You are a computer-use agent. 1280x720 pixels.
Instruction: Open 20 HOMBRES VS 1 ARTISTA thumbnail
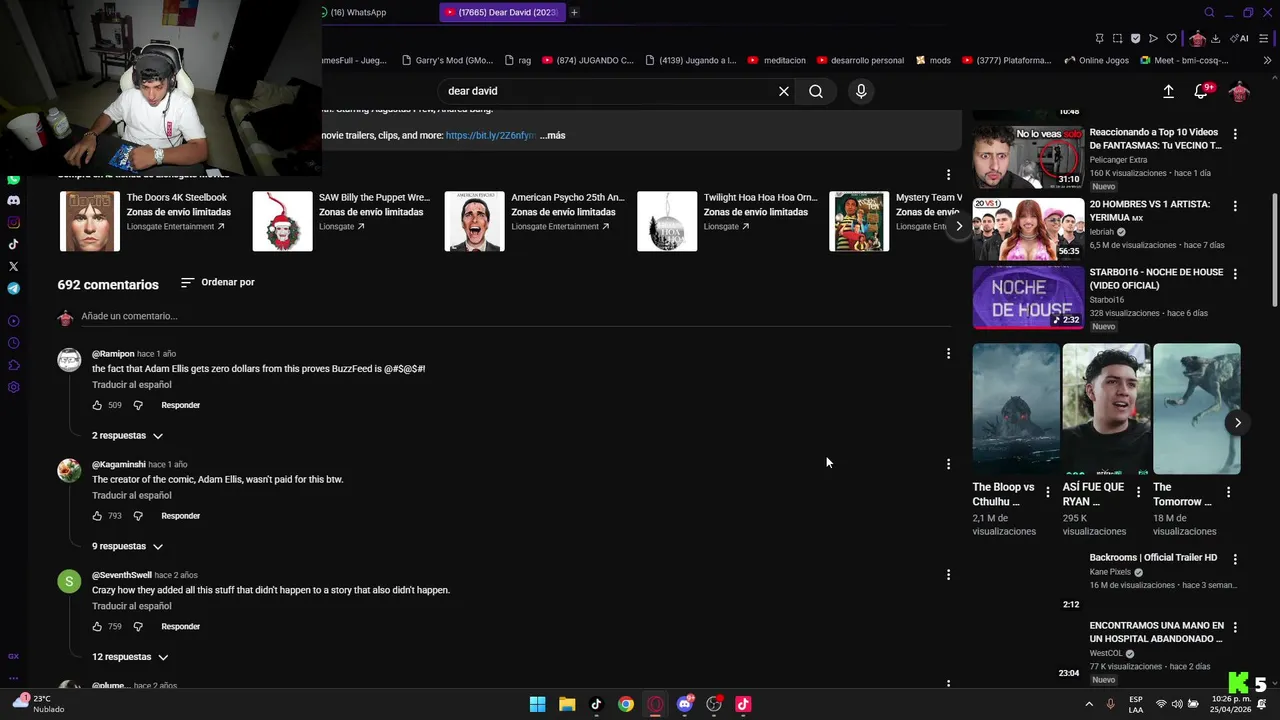tap(1028, 228)
